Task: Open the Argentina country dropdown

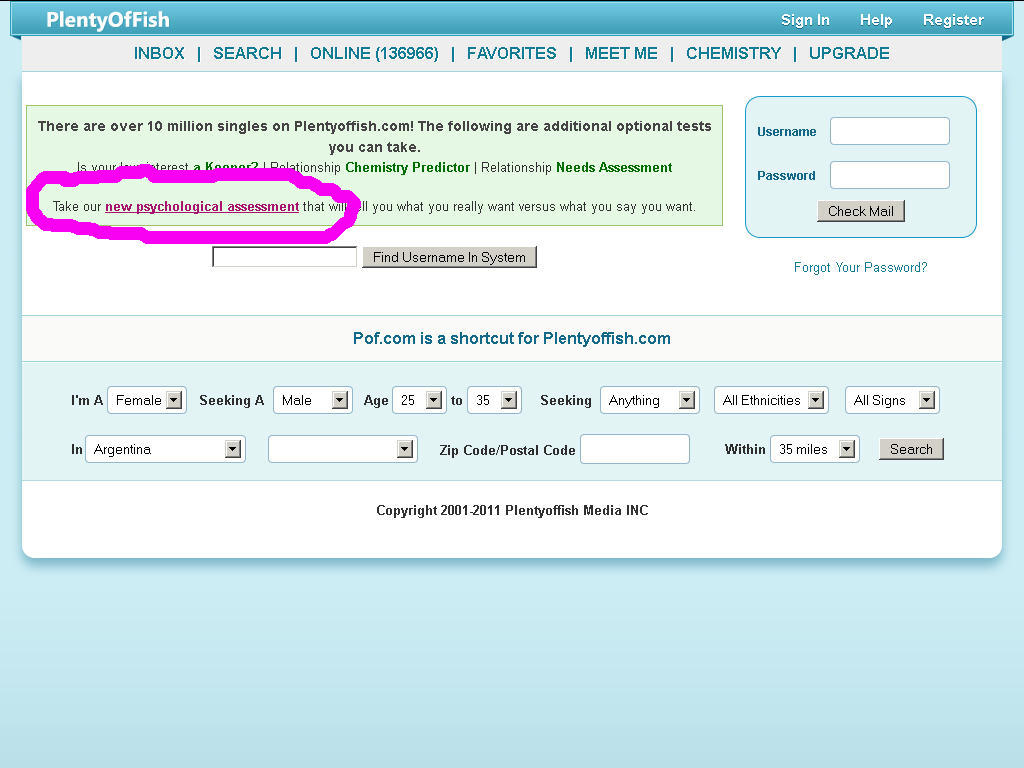Action: pos(165,449)
